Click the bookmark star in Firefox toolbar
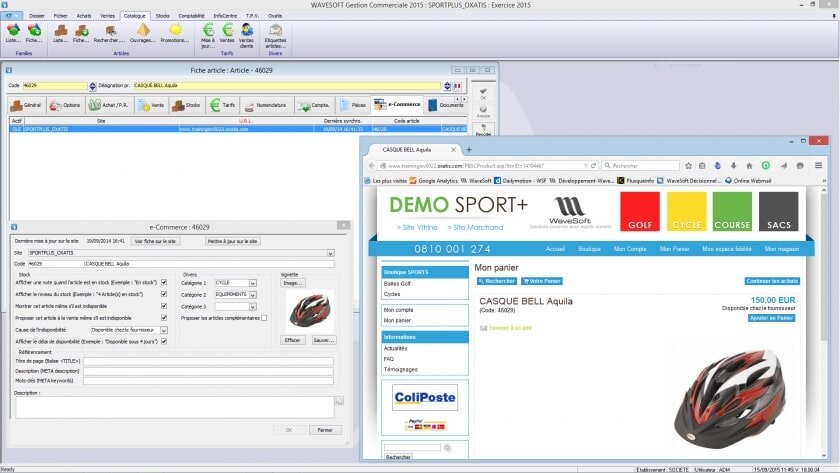The width and height of the screenshot is (840, 473). coord(688,165)
